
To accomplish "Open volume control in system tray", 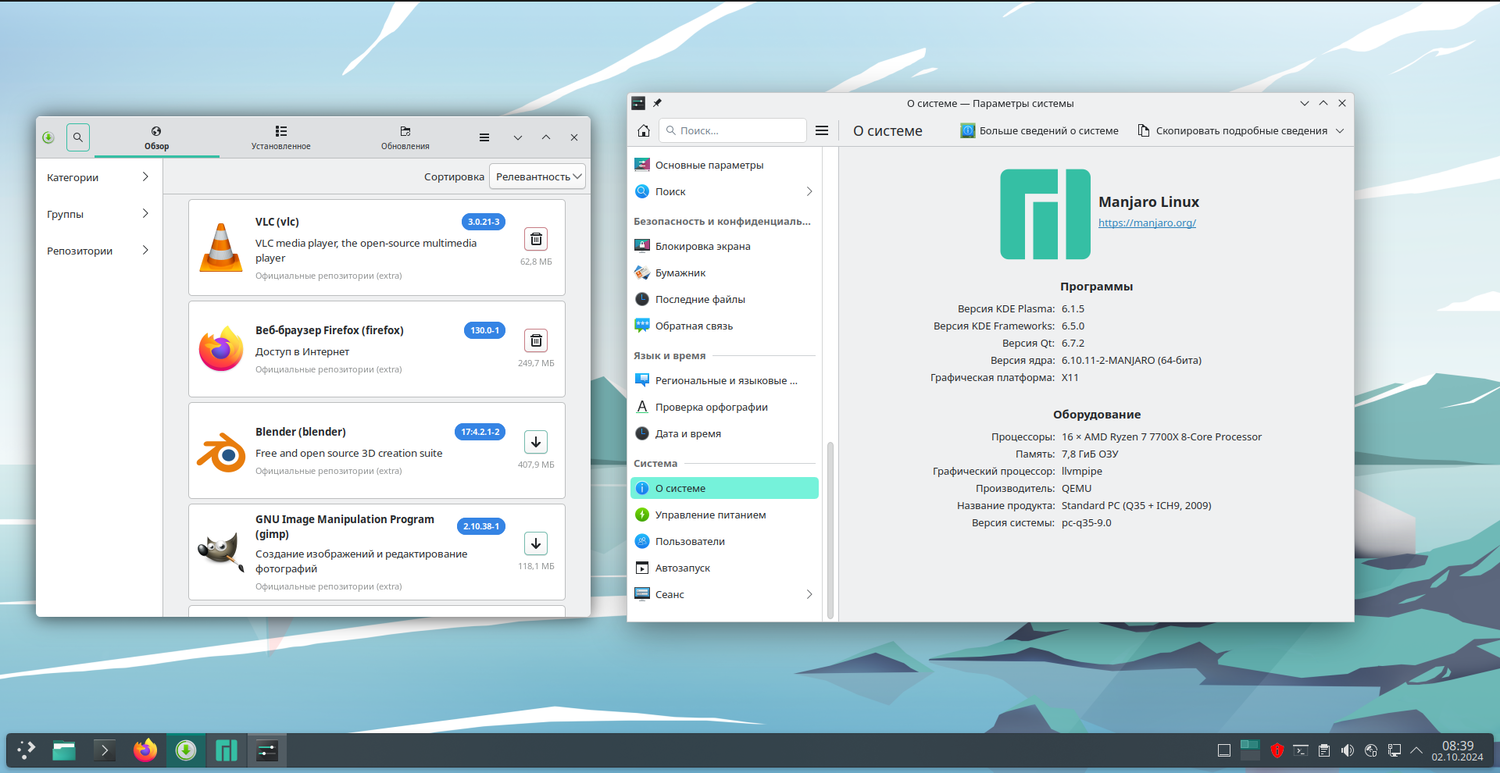I will coord(1347,750).
